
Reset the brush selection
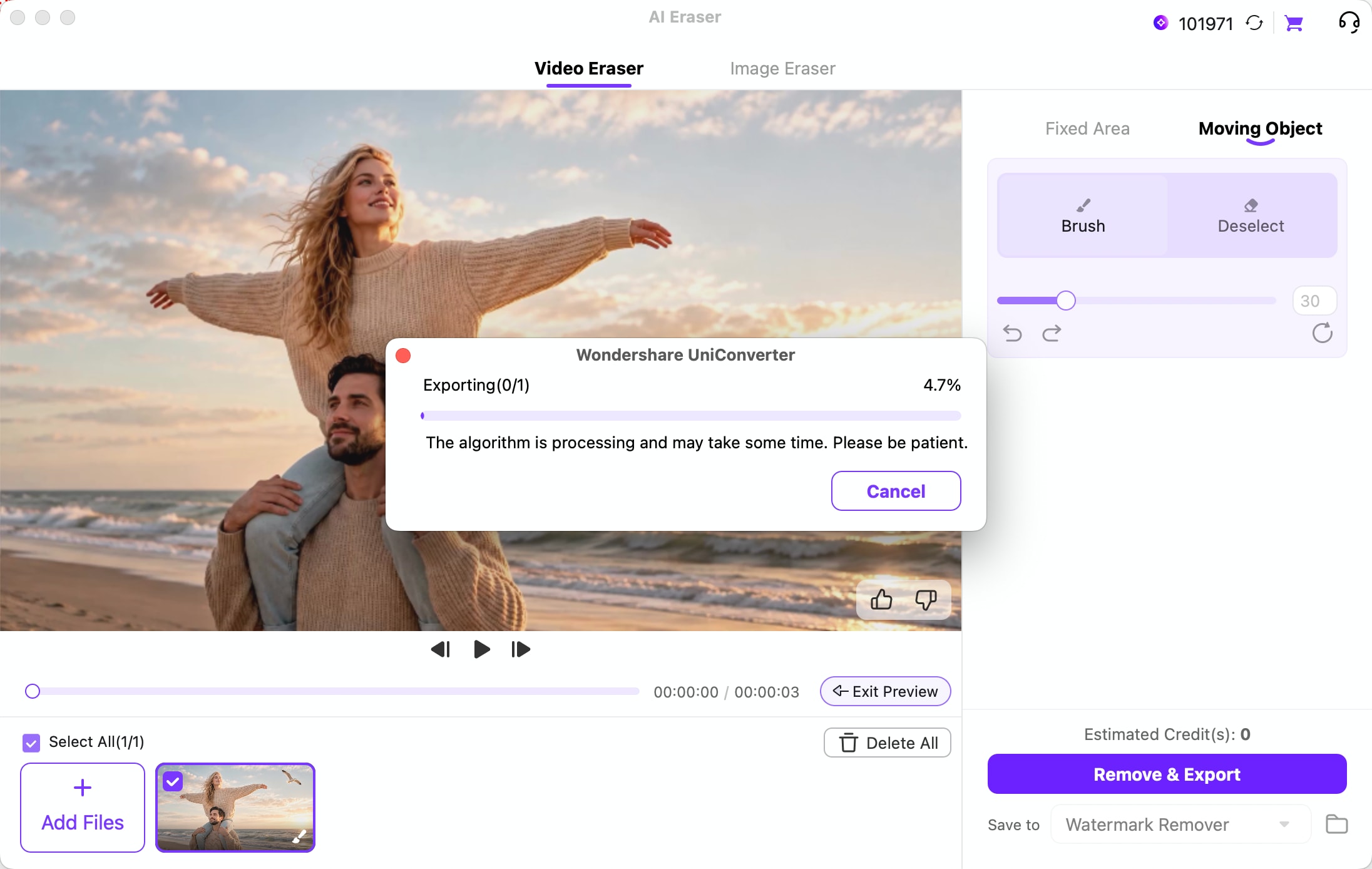[x=1322, y=333]
